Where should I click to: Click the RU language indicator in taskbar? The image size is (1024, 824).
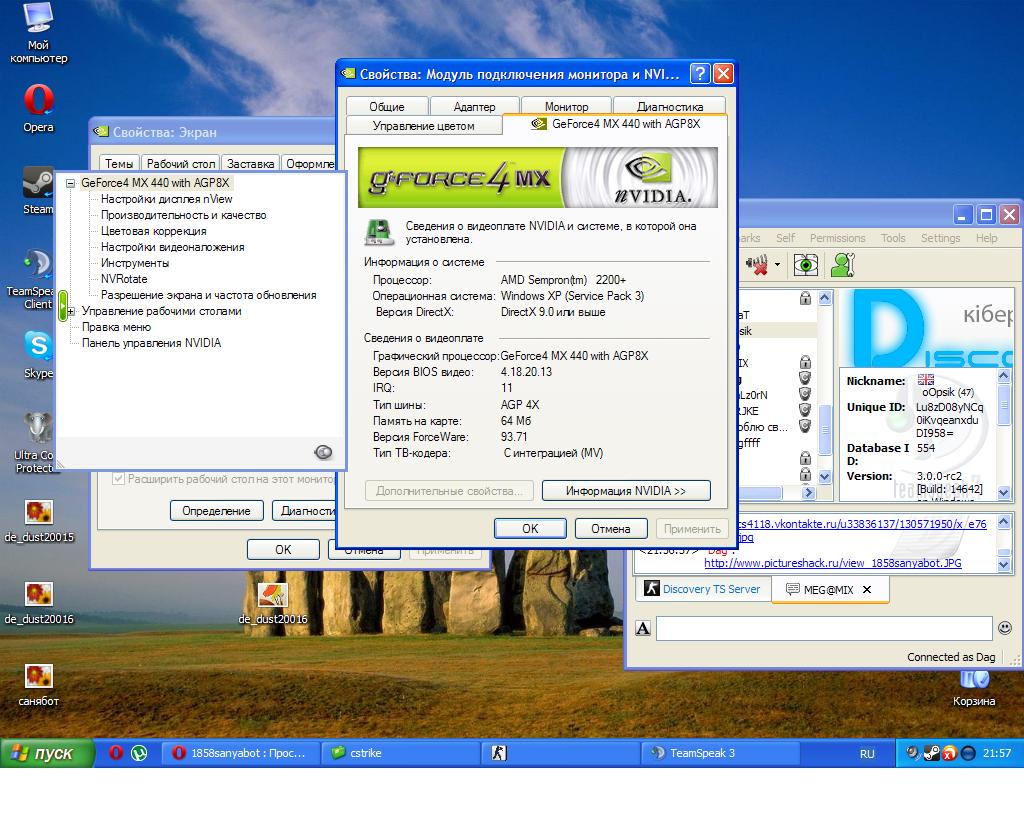click(x=867, y=753)
